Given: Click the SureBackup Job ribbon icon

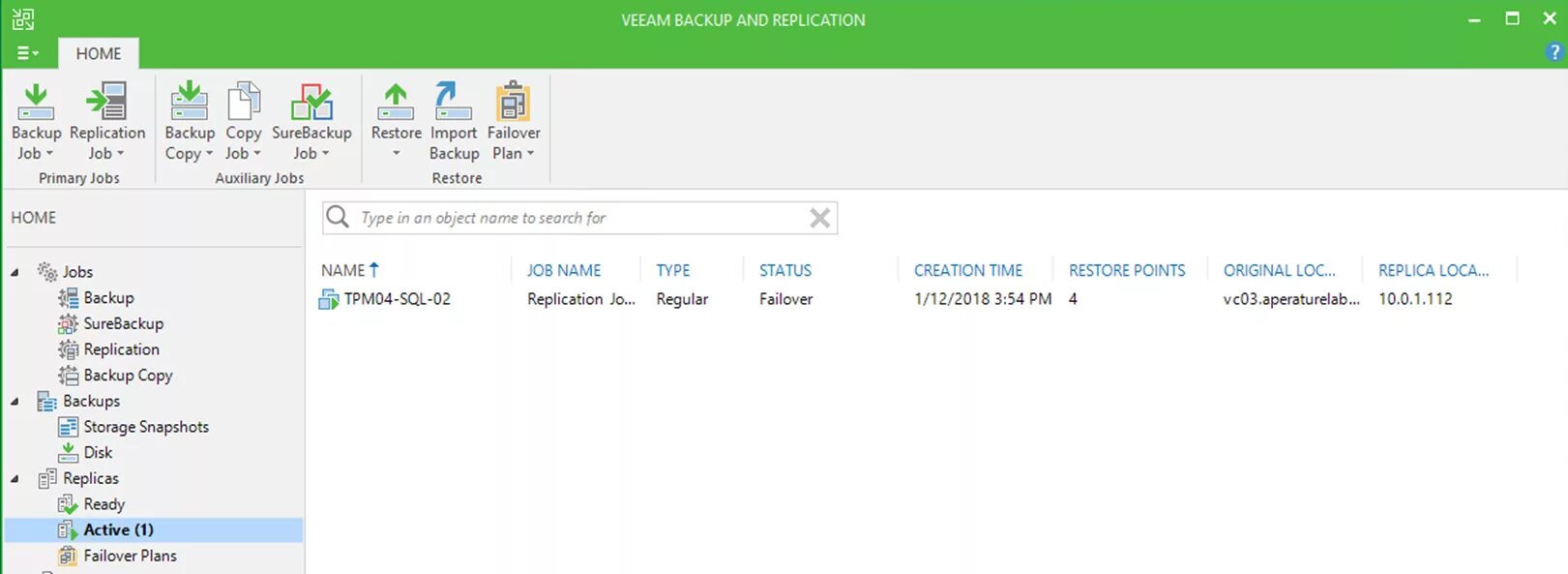Looking at the screenshot, I should pos(311,101).
